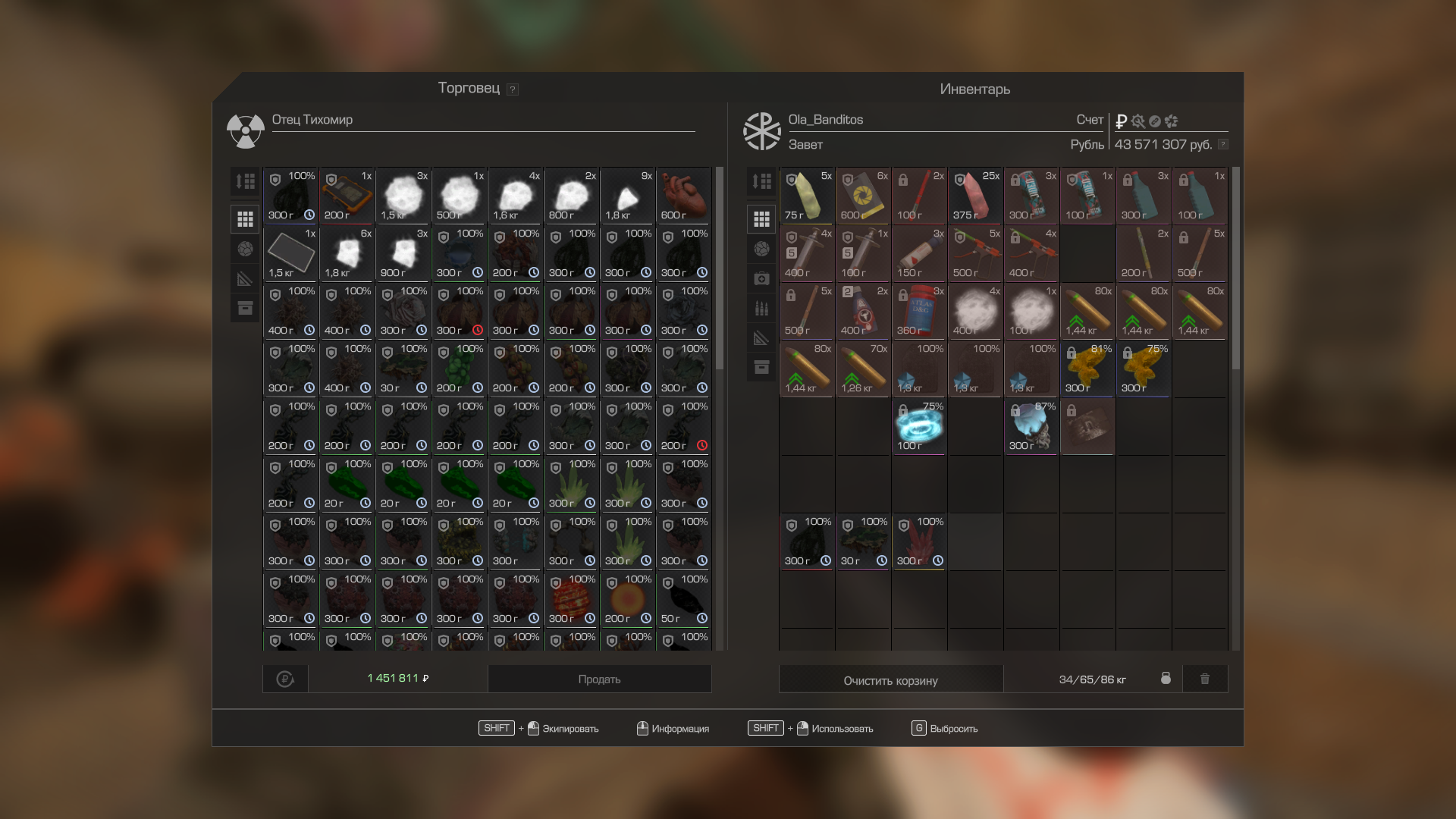Filter inventory by artifacts icon

pos(761,249)
